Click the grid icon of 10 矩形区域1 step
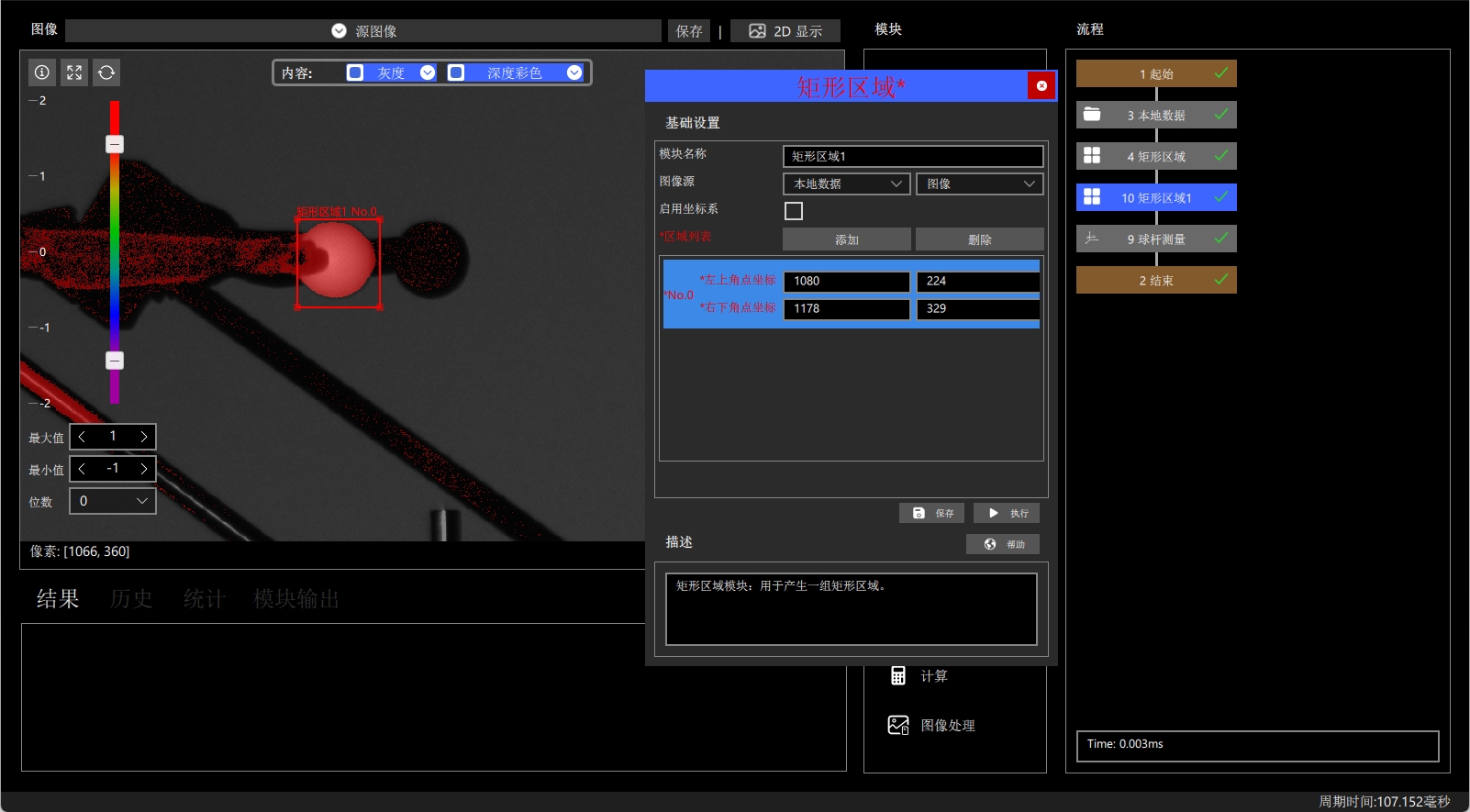Image resolution: width=1470 pixels, height=812 pixels. click(1092, 197)
